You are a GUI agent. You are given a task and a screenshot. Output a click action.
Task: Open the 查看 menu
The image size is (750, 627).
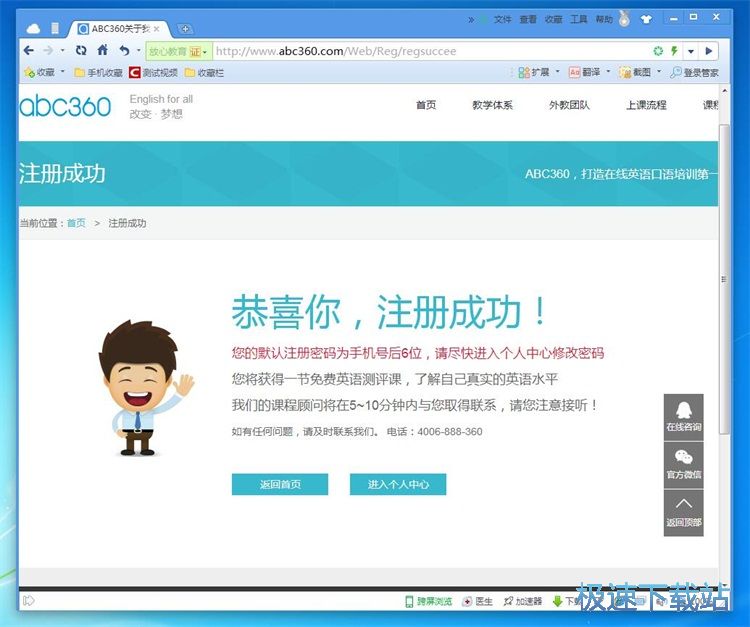(x=528, y=20)
